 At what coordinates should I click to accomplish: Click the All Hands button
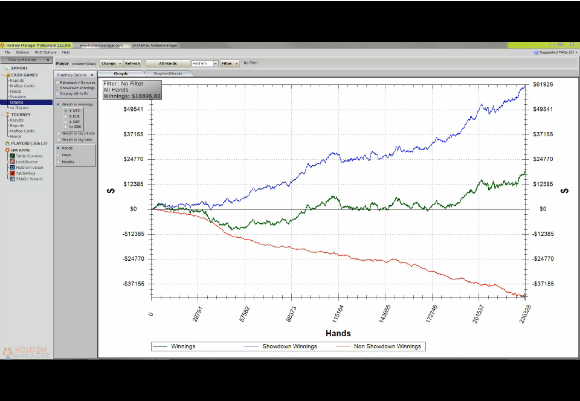(168, 64)
